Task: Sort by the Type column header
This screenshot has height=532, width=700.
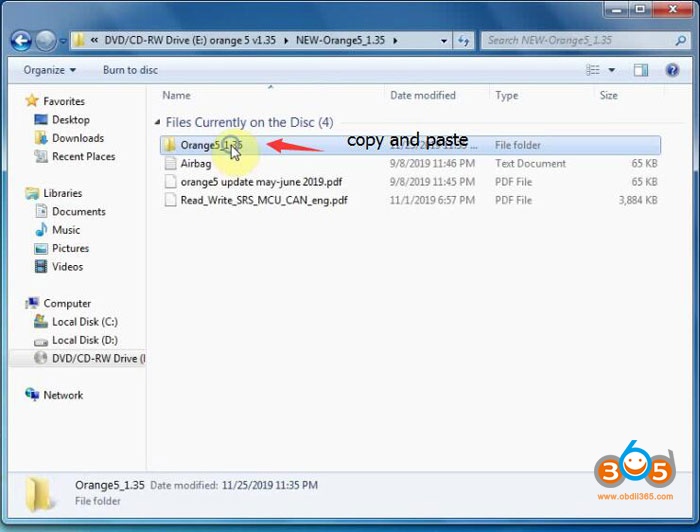Action: [507, 96]
